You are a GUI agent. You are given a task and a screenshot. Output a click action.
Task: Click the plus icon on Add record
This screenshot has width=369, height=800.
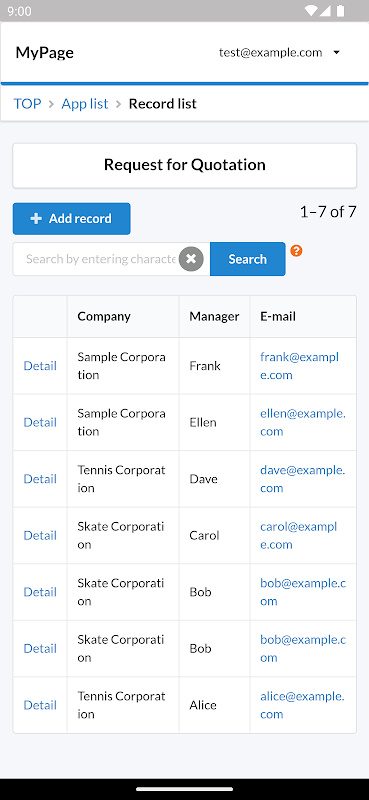(x=36, y=219)
